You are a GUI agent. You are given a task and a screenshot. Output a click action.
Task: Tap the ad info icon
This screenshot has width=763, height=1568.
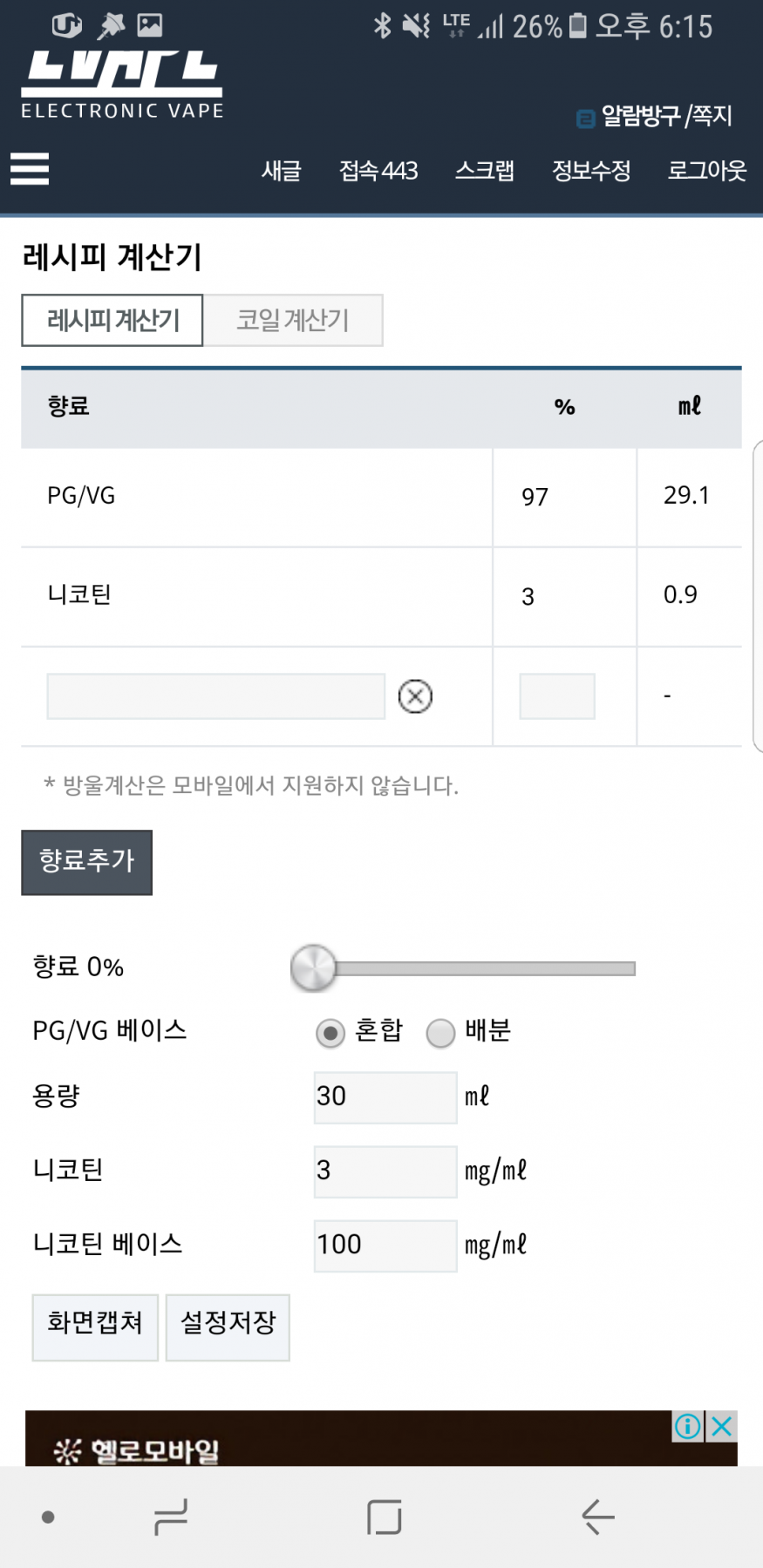click(687, 1427)
